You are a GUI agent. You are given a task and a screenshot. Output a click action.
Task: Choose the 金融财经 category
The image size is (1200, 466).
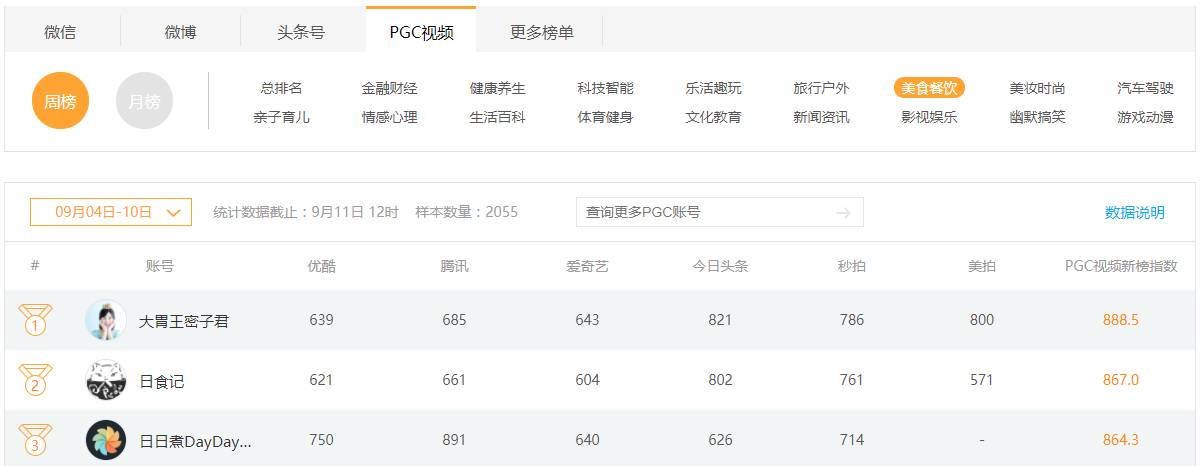click(x=389, y=88)
